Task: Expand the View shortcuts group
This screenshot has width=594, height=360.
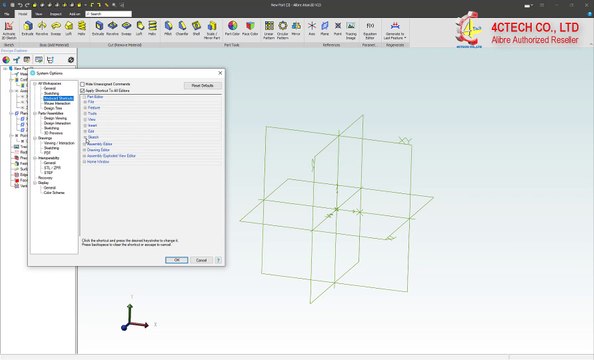Action: click(x=85, y=119)
